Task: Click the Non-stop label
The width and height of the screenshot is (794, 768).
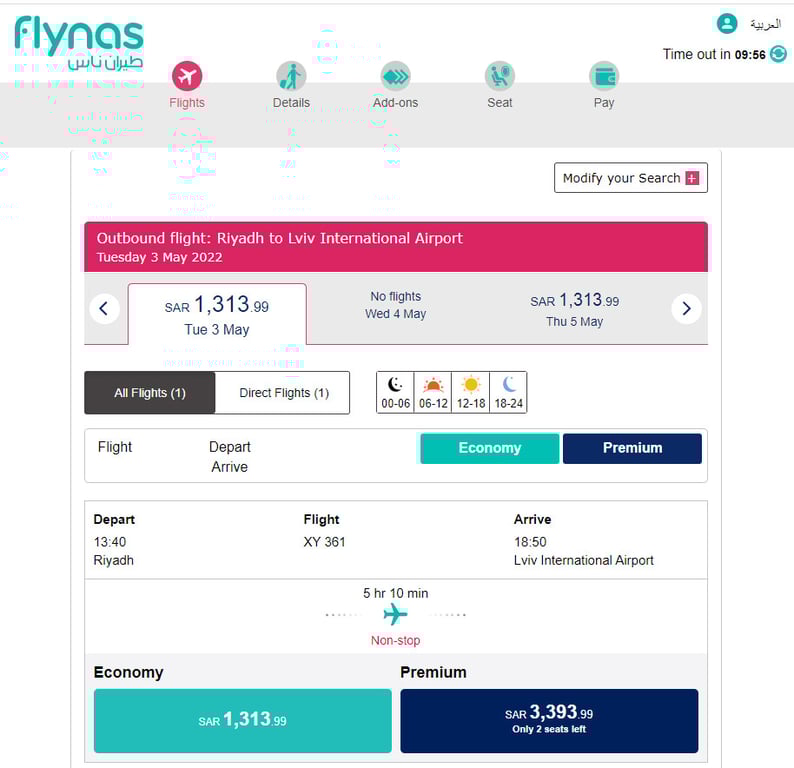Action: pos(395,640)
